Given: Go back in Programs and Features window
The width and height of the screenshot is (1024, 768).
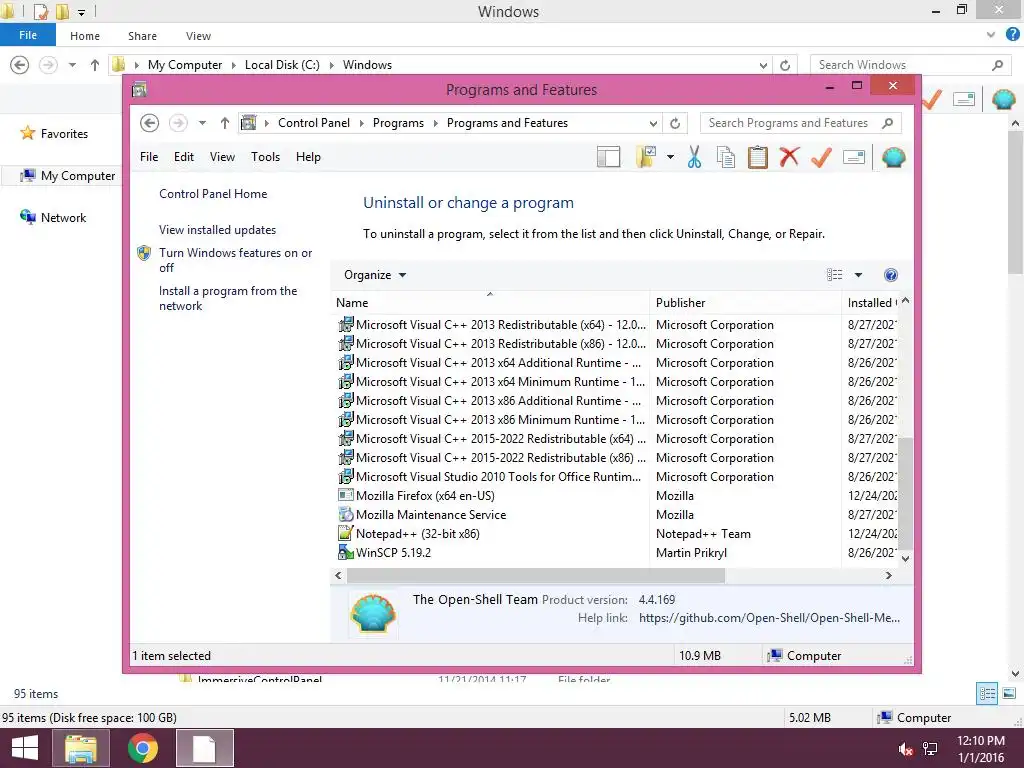Looking at the screenshot, I should 150,123.
